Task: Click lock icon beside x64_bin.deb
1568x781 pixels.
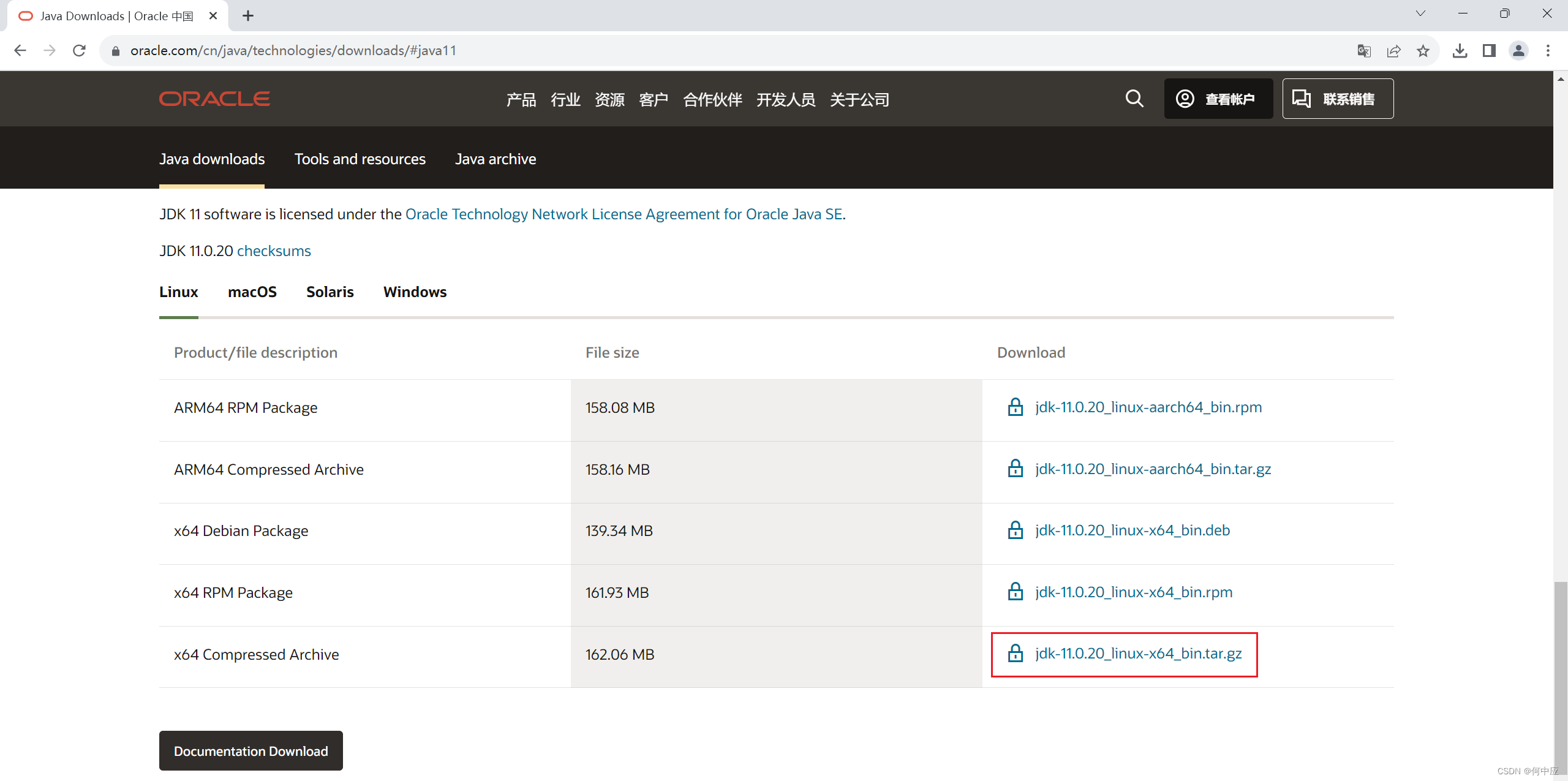Action: coord(1015,530)
